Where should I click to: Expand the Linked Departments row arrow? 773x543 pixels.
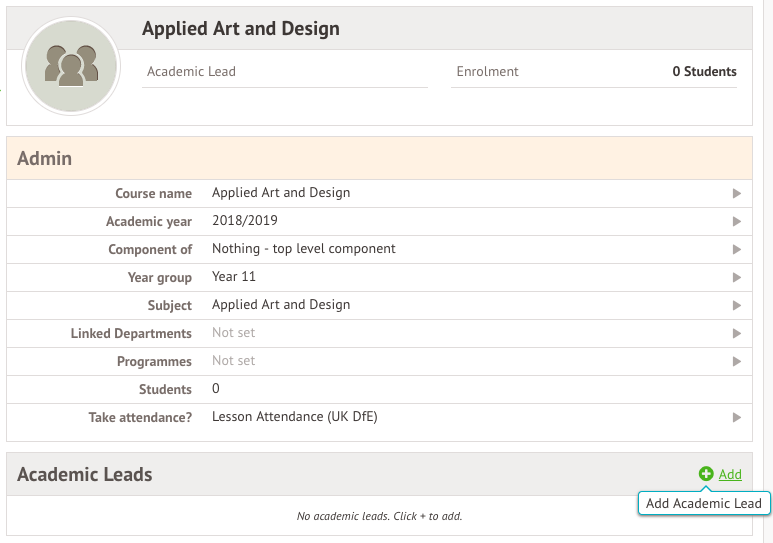[736, 333]
